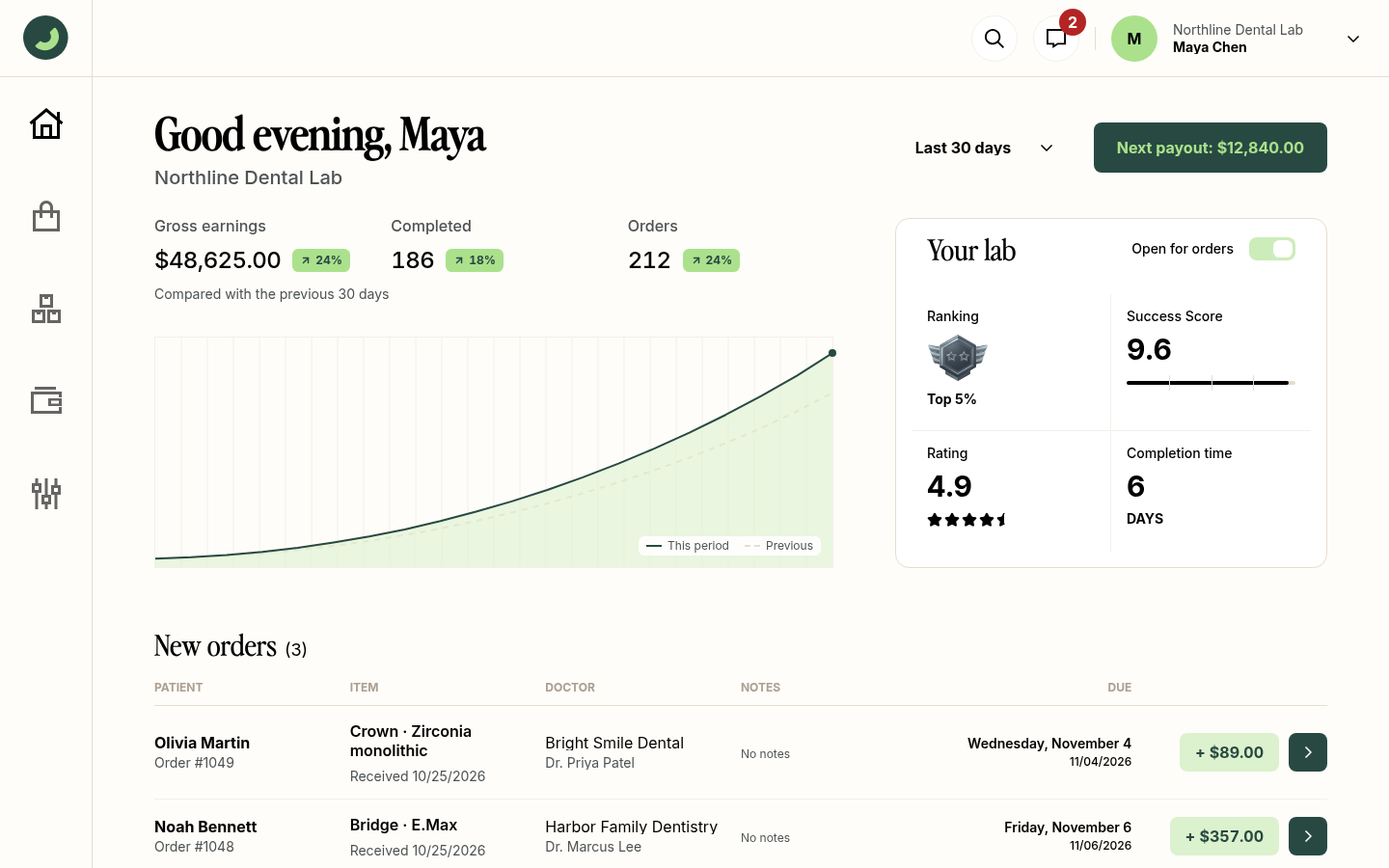Image resolution: width=1389 pixels, height=868 pixels.
Task: Open the Home sidebar icon
Action: tap(45, 123)
